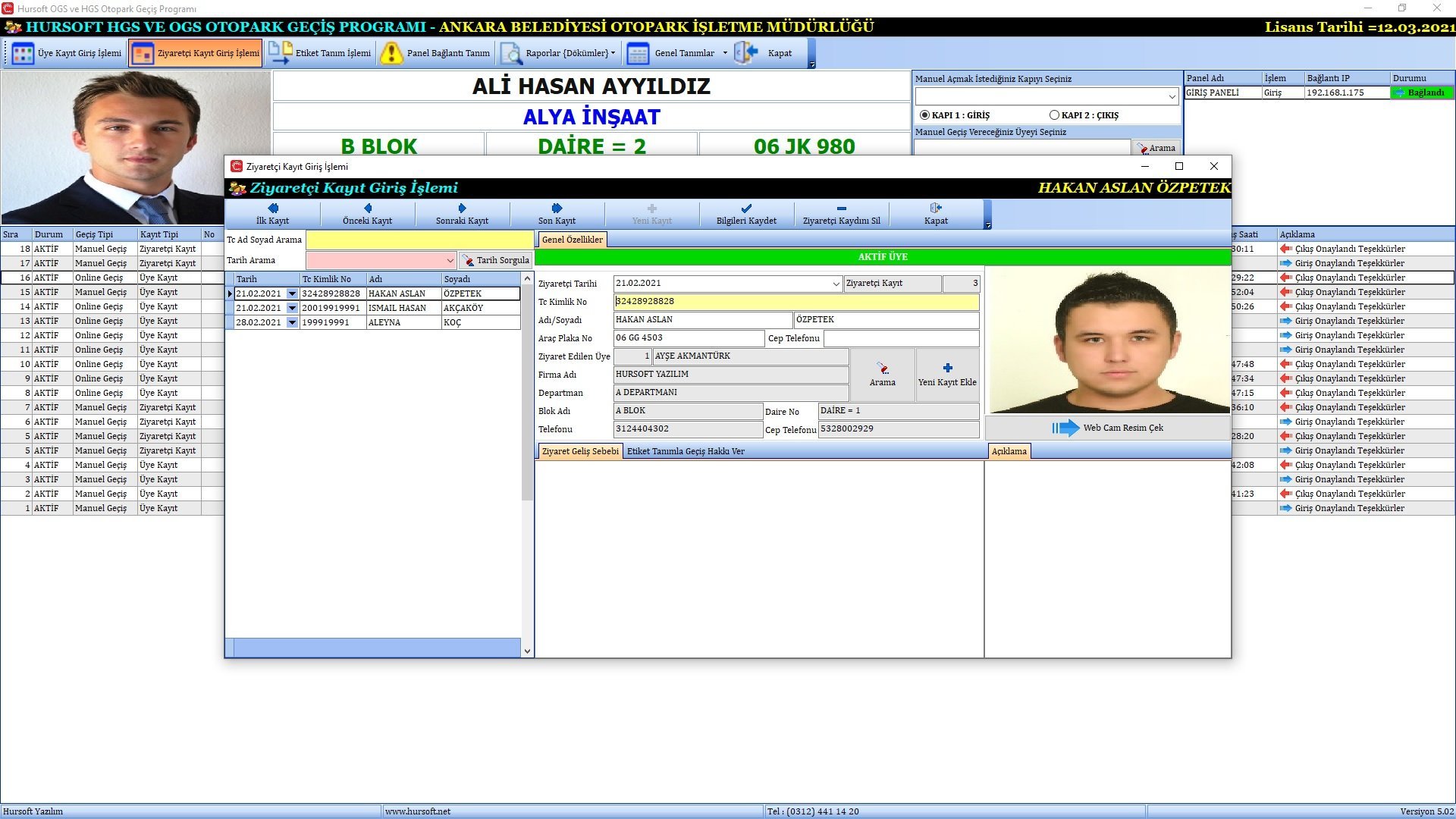
Task: Select KAPI 1 : GİRİŞ radio button
Action: (924, 115)
